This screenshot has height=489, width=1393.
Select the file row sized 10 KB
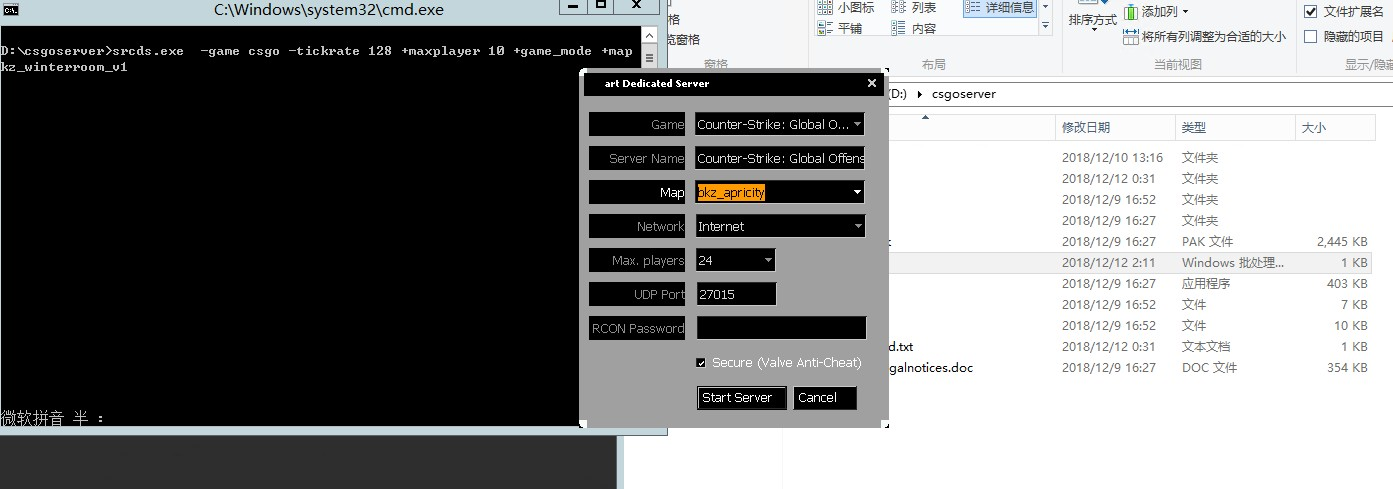click(1130, 326)
